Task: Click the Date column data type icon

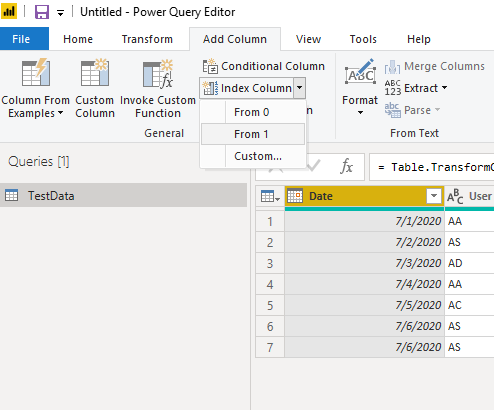Action: [295, 196]
